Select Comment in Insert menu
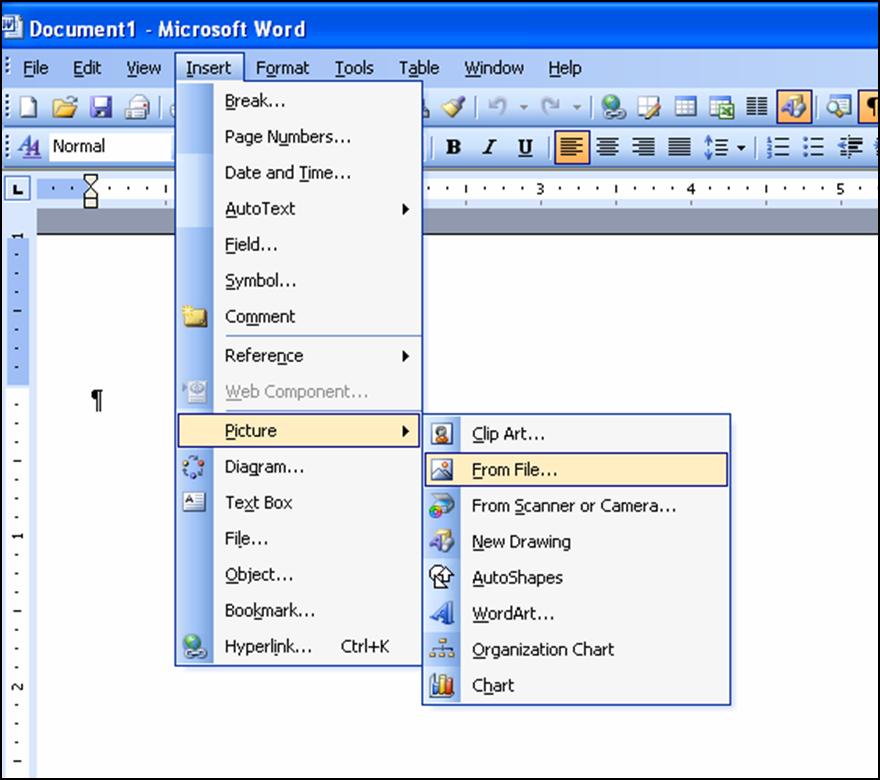This screenshot has width=880, height=780. tap(299, 316)
